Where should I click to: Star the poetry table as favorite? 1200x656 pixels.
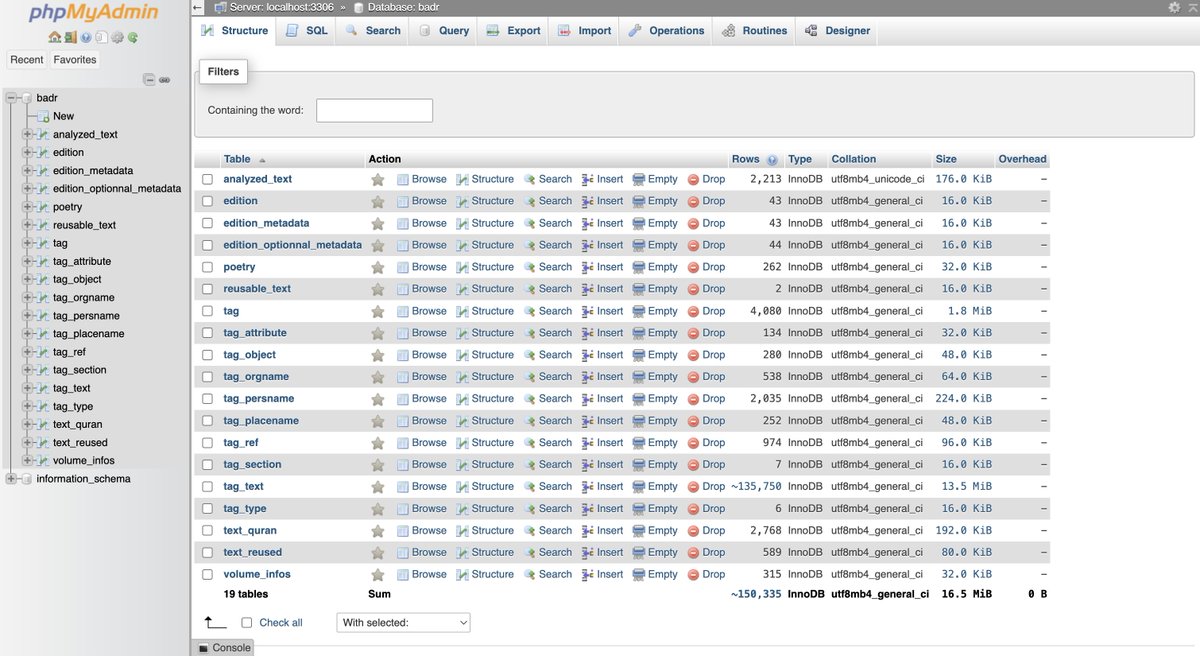(x=377, y=268)
